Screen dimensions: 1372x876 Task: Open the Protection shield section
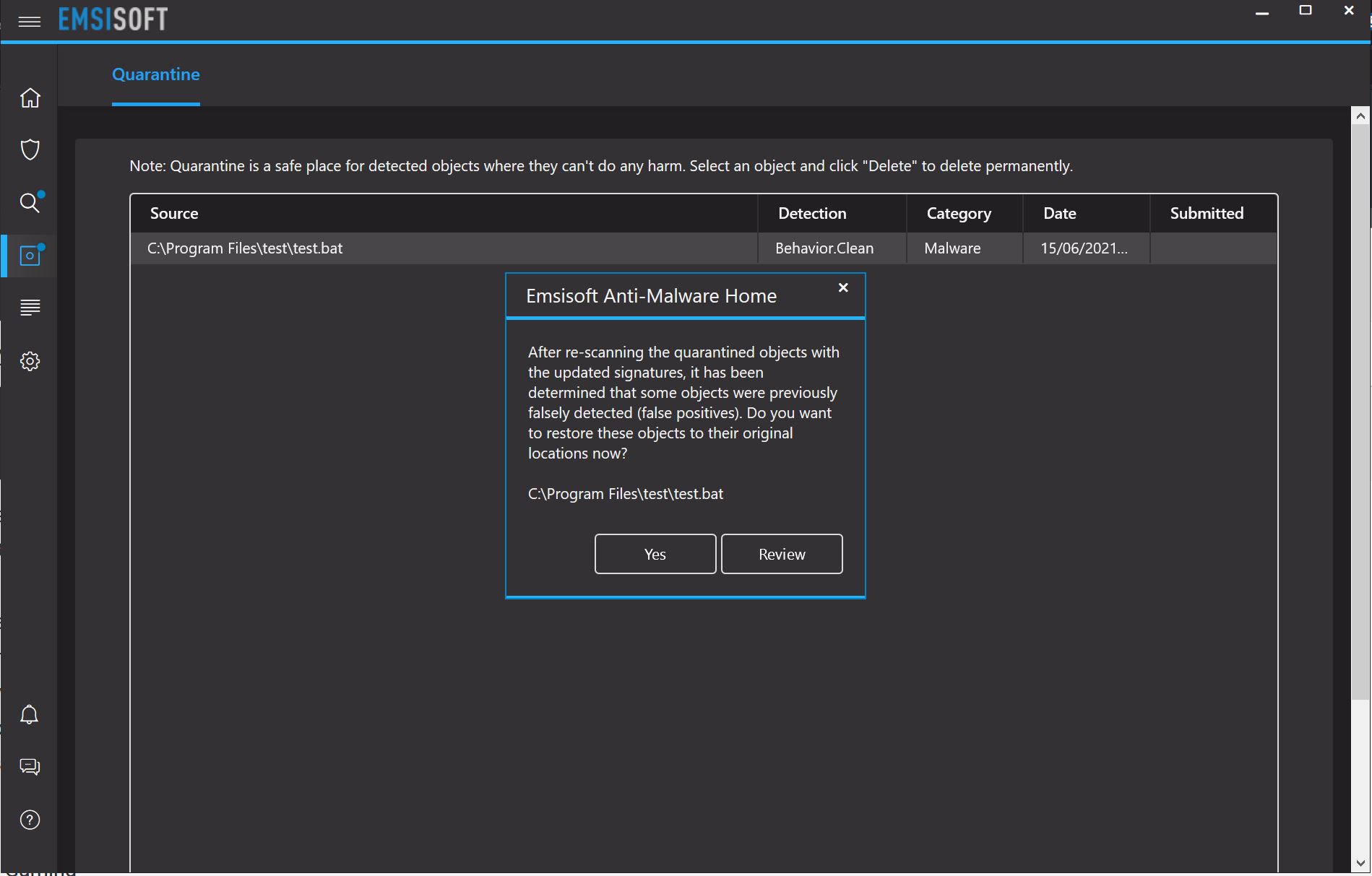coord(30,149)
